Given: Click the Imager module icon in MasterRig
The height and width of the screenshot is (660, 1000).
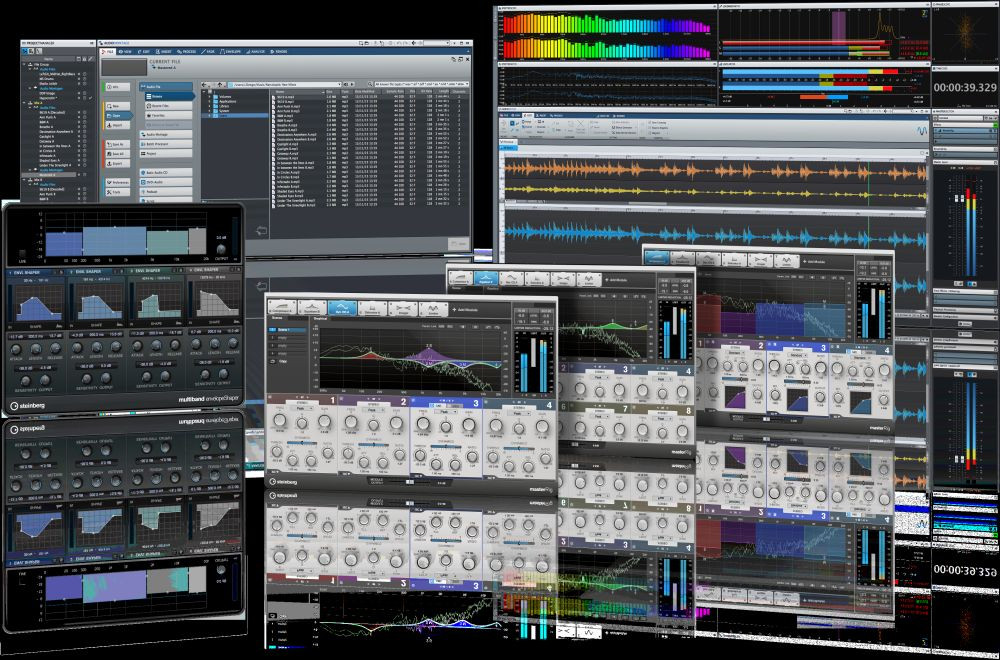Looking at the screenshot, I should pyautogui.click(x=402, y=308).
